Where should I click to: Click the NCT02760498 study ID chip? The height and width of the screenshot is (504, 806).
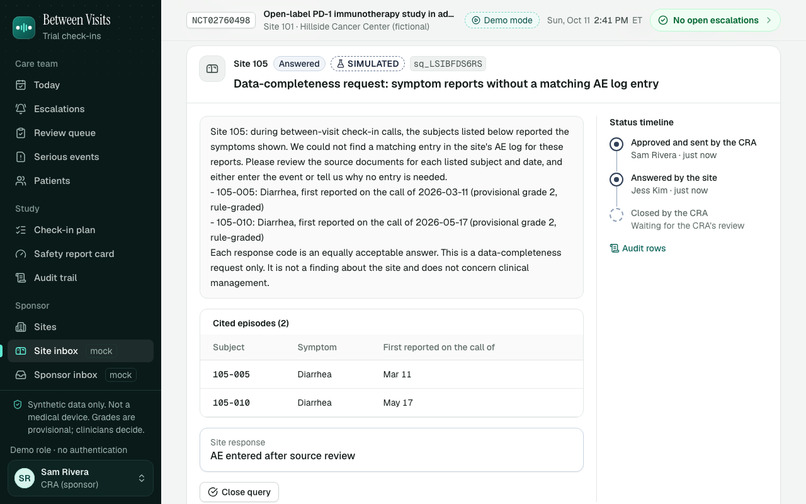[x=221, y=21]
